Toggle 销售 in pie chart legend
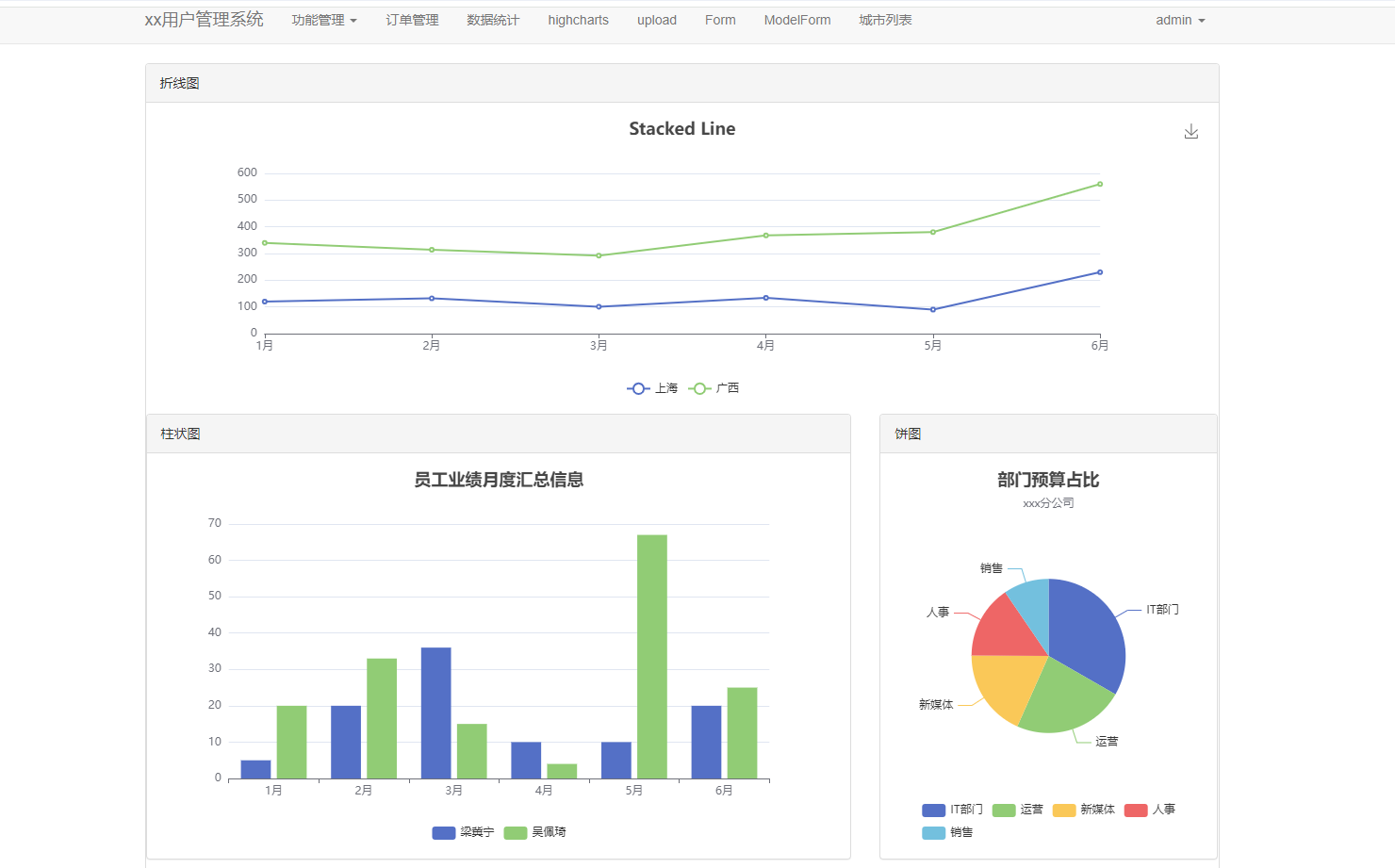 pos(947,832)
